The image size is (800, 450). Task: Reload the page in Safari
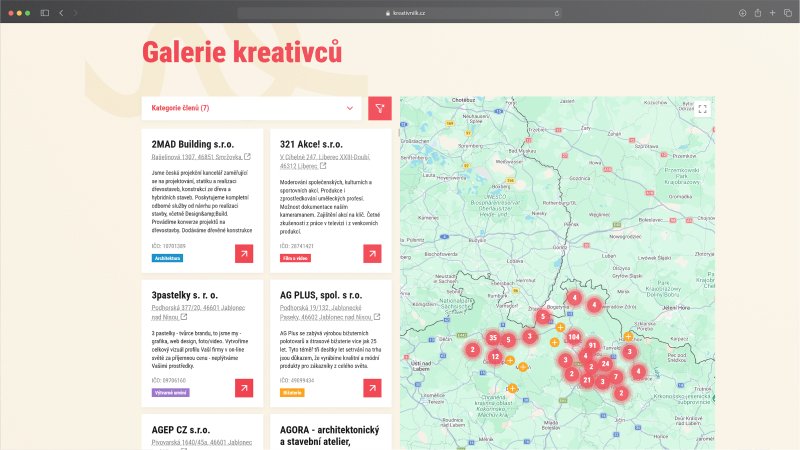point(557,13)
